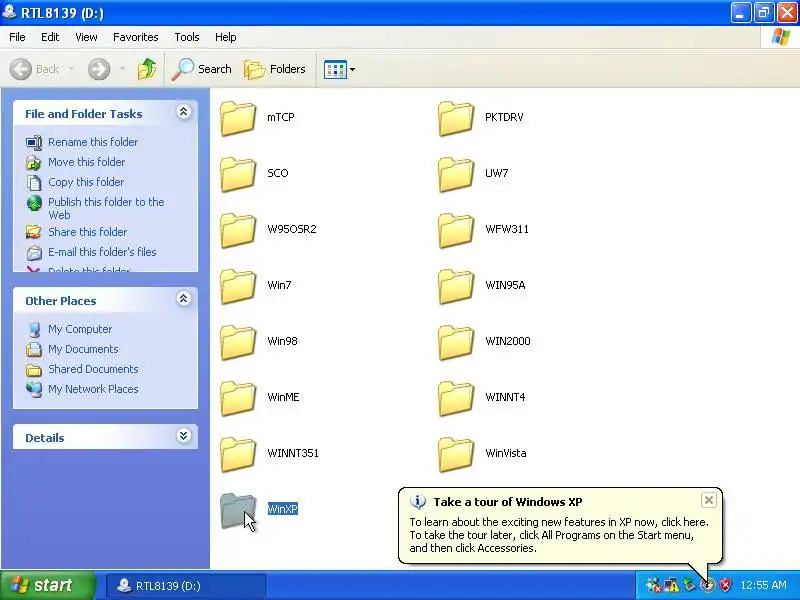Click the network connection tray icon with red X
The height and width of the screenshot is (600, 800).
[653, 585]
